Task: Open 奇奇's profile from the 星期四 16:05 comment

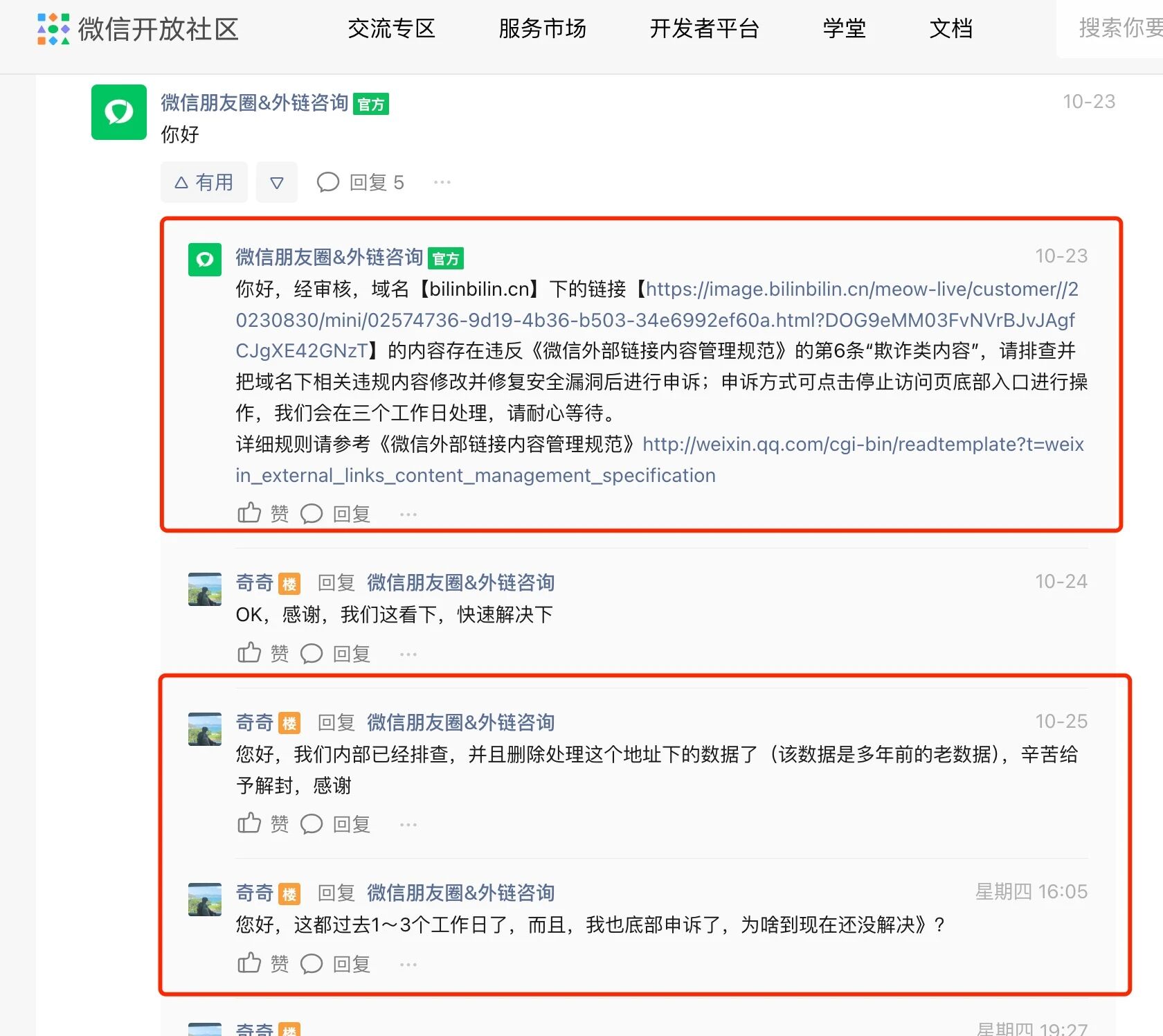Action: 254,893
